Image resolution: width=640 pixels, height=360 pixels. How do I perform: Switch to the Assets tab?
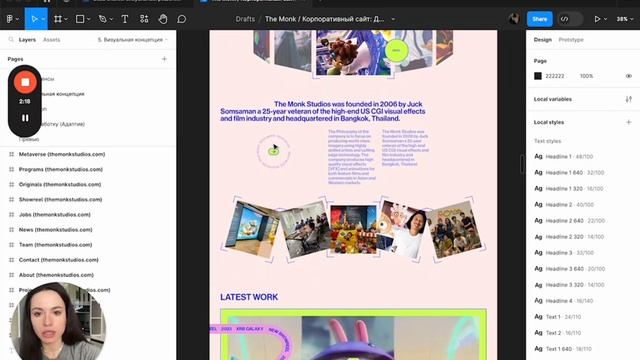click(51, 40)
